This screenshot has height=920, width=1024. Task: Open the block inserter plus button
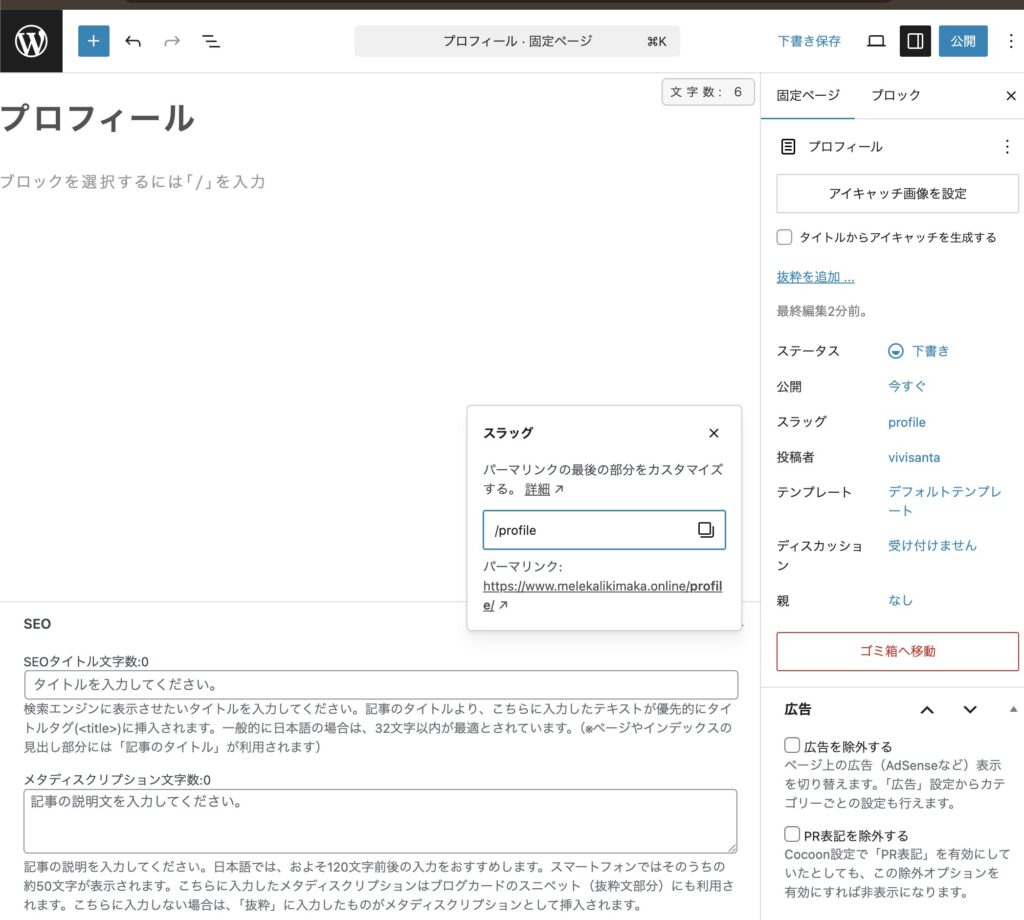tap(94, 41)
